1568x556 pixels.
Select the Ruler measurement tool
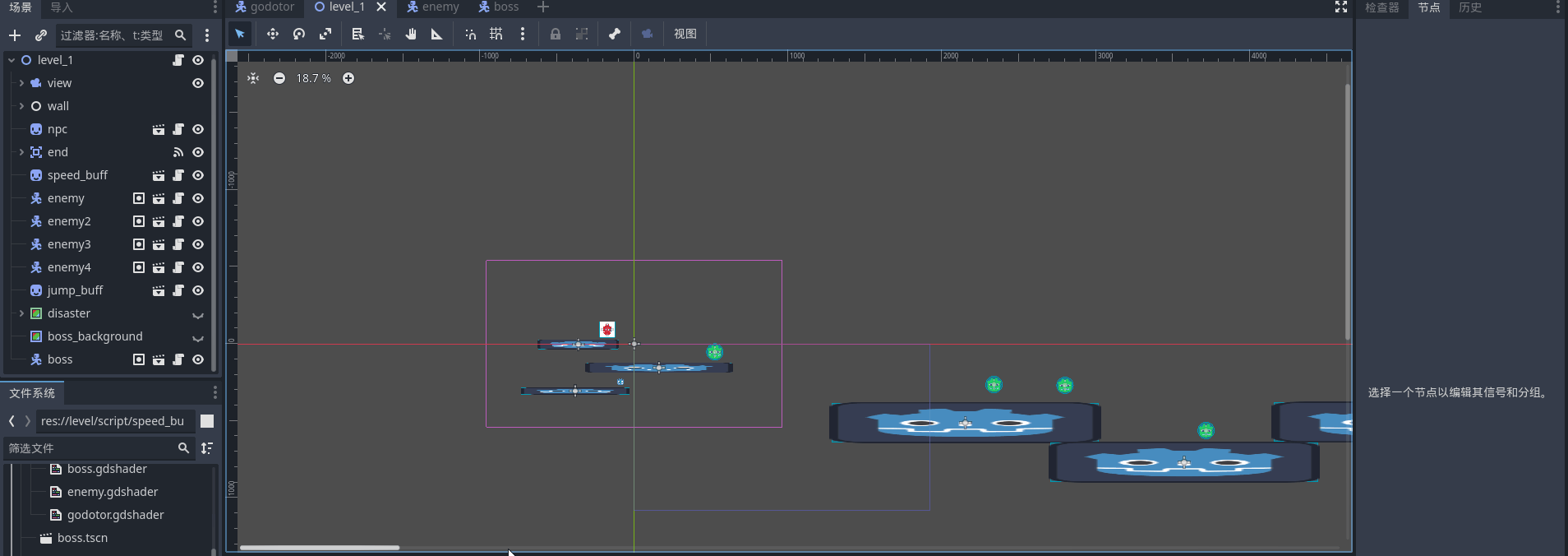point(437,34)
